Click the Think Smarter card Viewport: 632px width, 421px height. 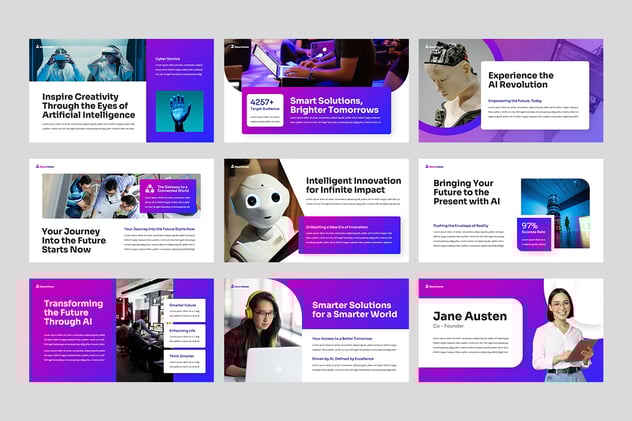[x=184, y=360]
